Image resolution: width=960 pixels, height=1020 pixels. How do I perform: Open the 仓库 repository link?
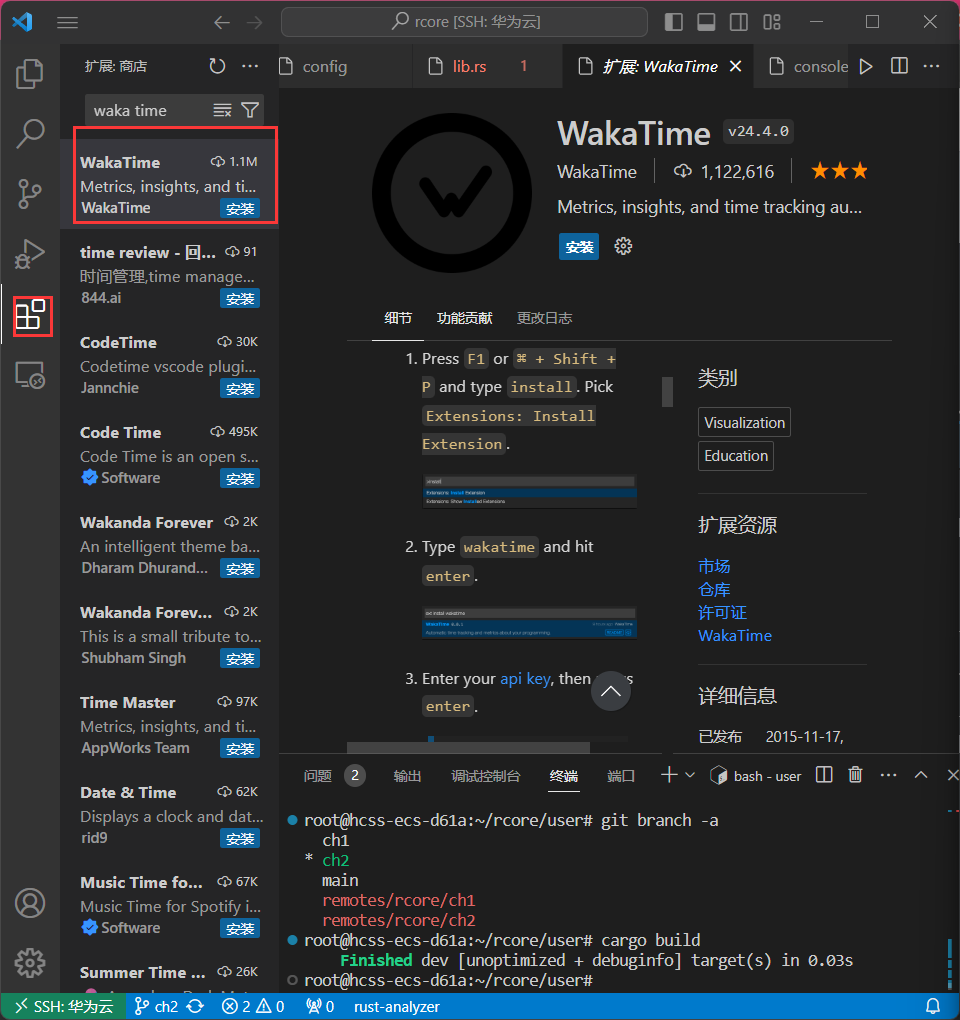(714, 589)
